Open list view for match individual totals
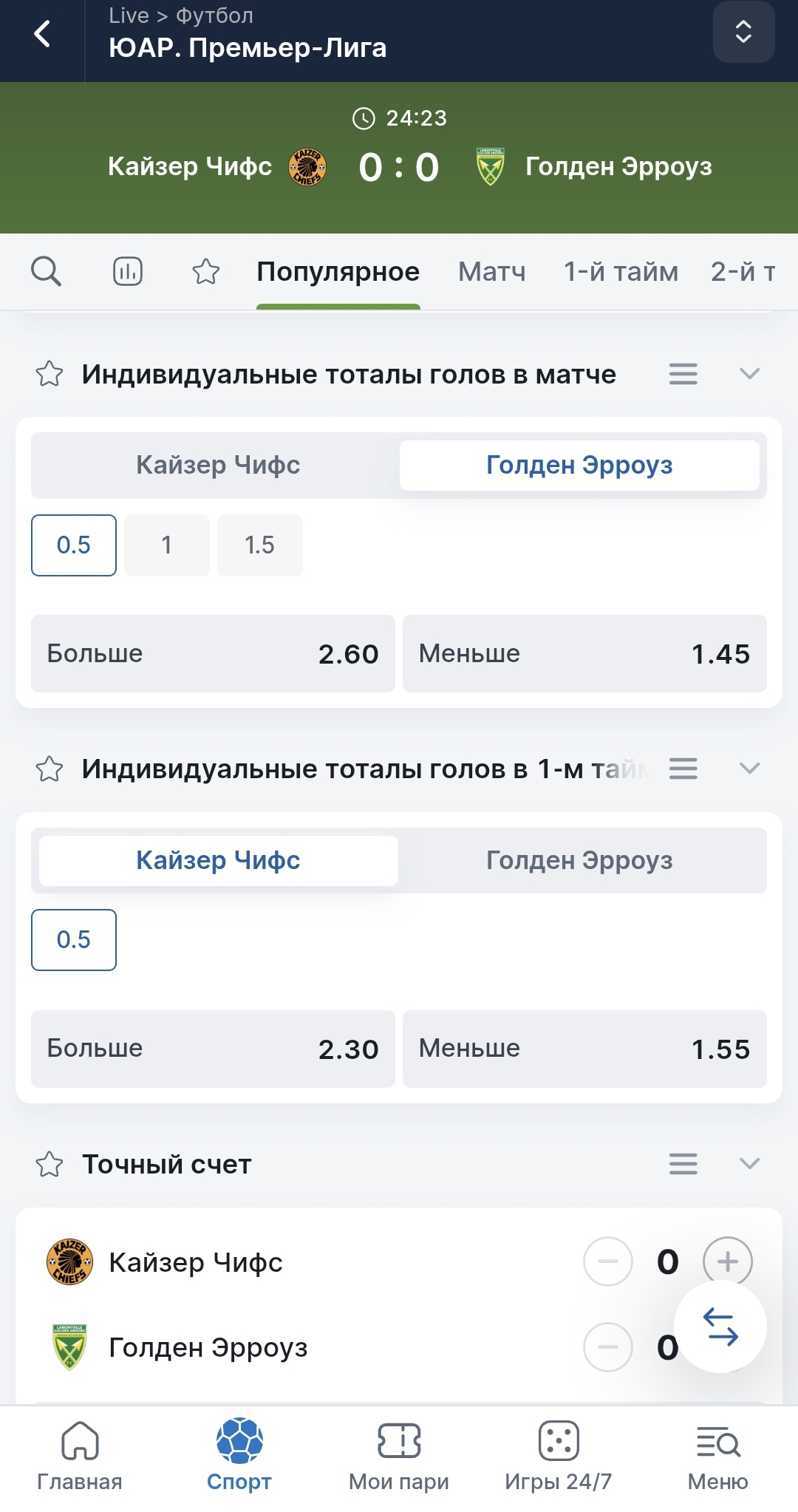Image resolution: width=798 pixels, height=1512 pixels. point(683,374)
